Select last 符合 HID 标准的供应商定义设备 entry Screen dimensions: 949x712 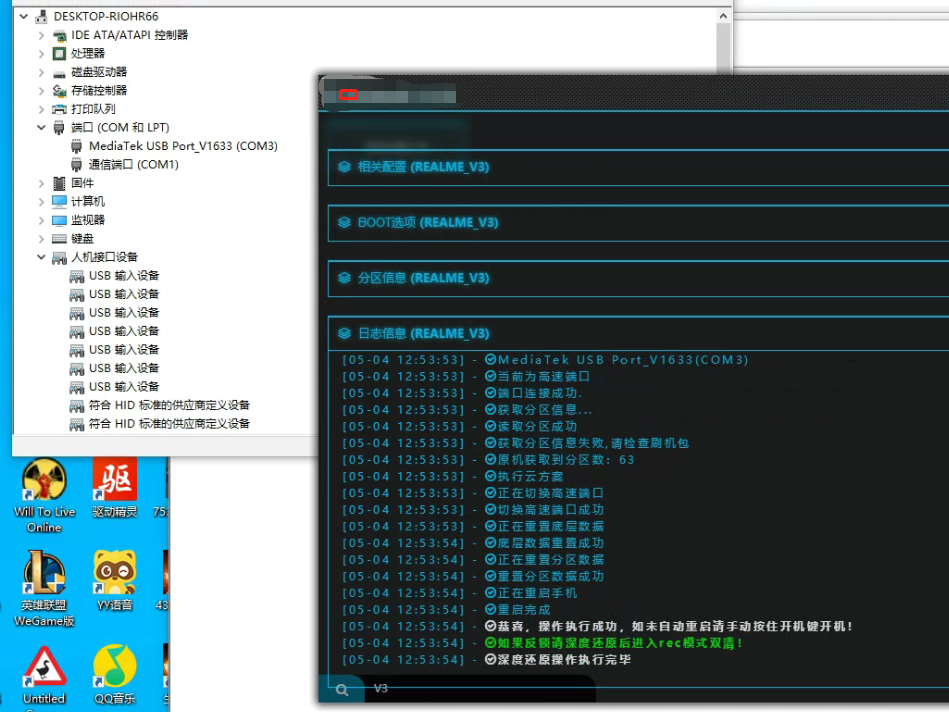(169, 424)
